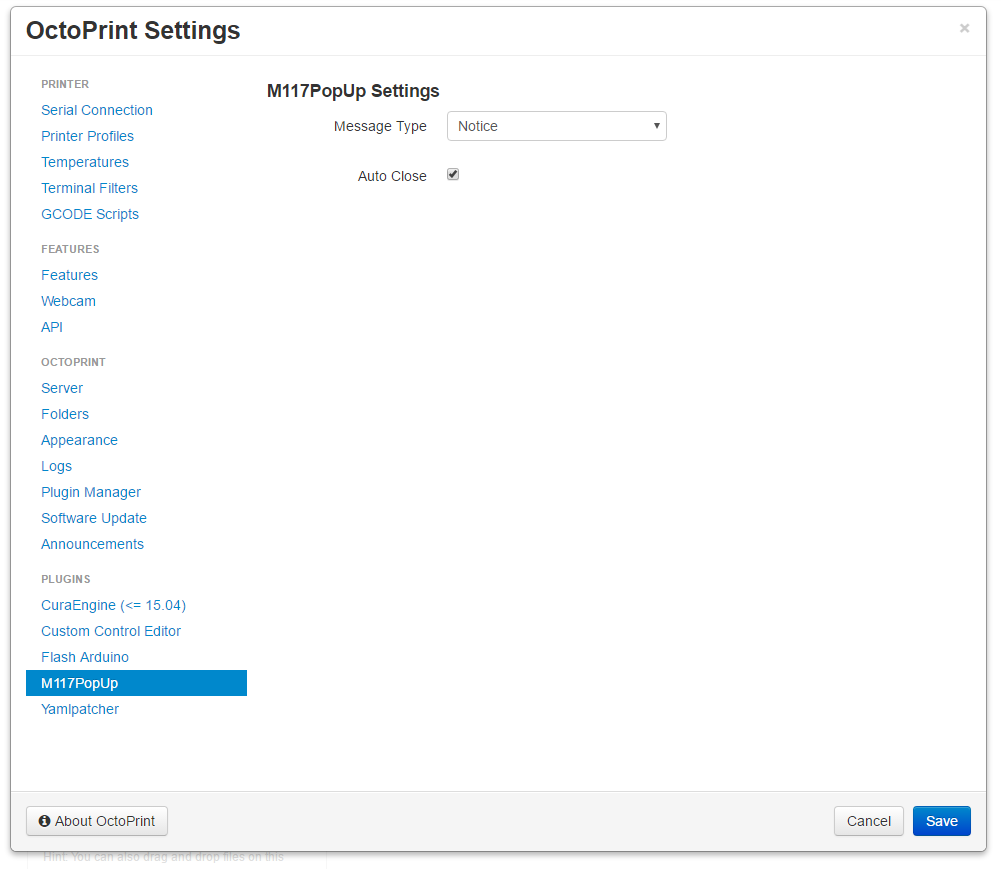Select Terminal Filters in sidebar
Screen dimensions: 1001x869
(89, 188)
